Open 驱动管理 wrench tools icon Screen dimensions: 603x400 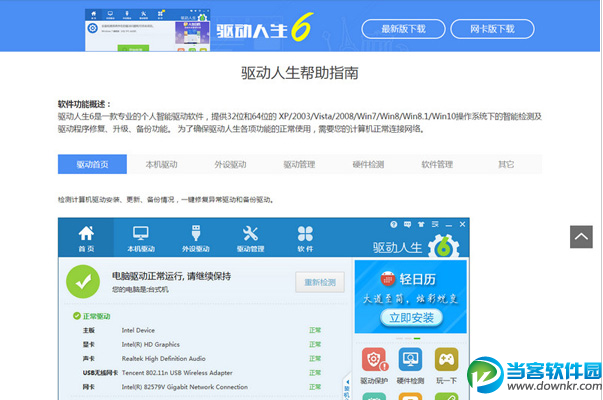[x=250, y=238]
